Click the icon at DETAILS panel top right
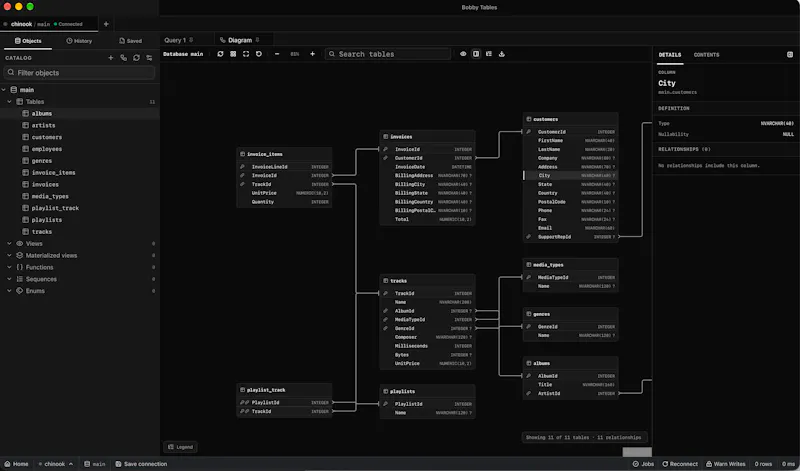 tap(790, 55)
